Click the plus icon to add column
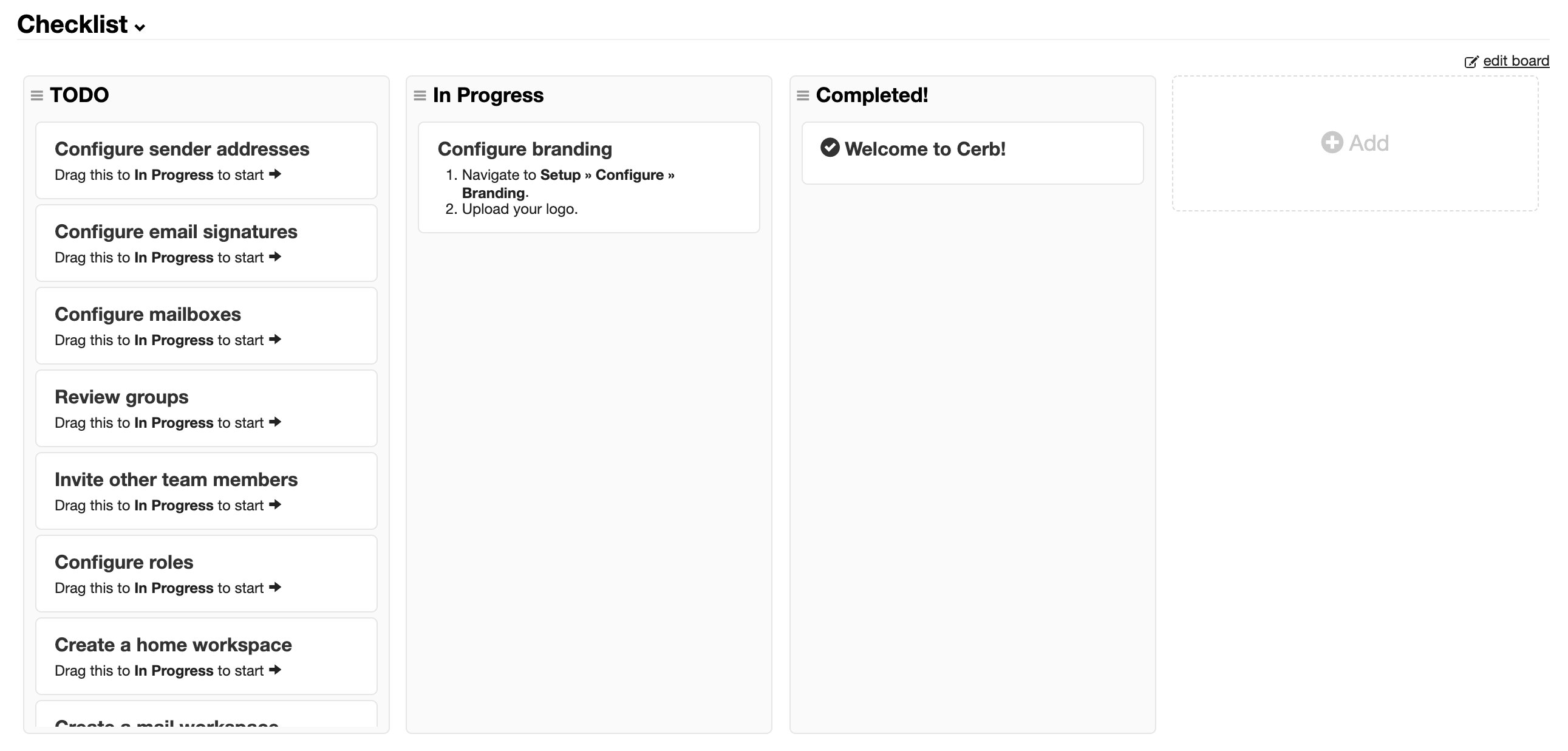Image resolution: width=1568 pixels, height=751 pixels. point(1332,143)
